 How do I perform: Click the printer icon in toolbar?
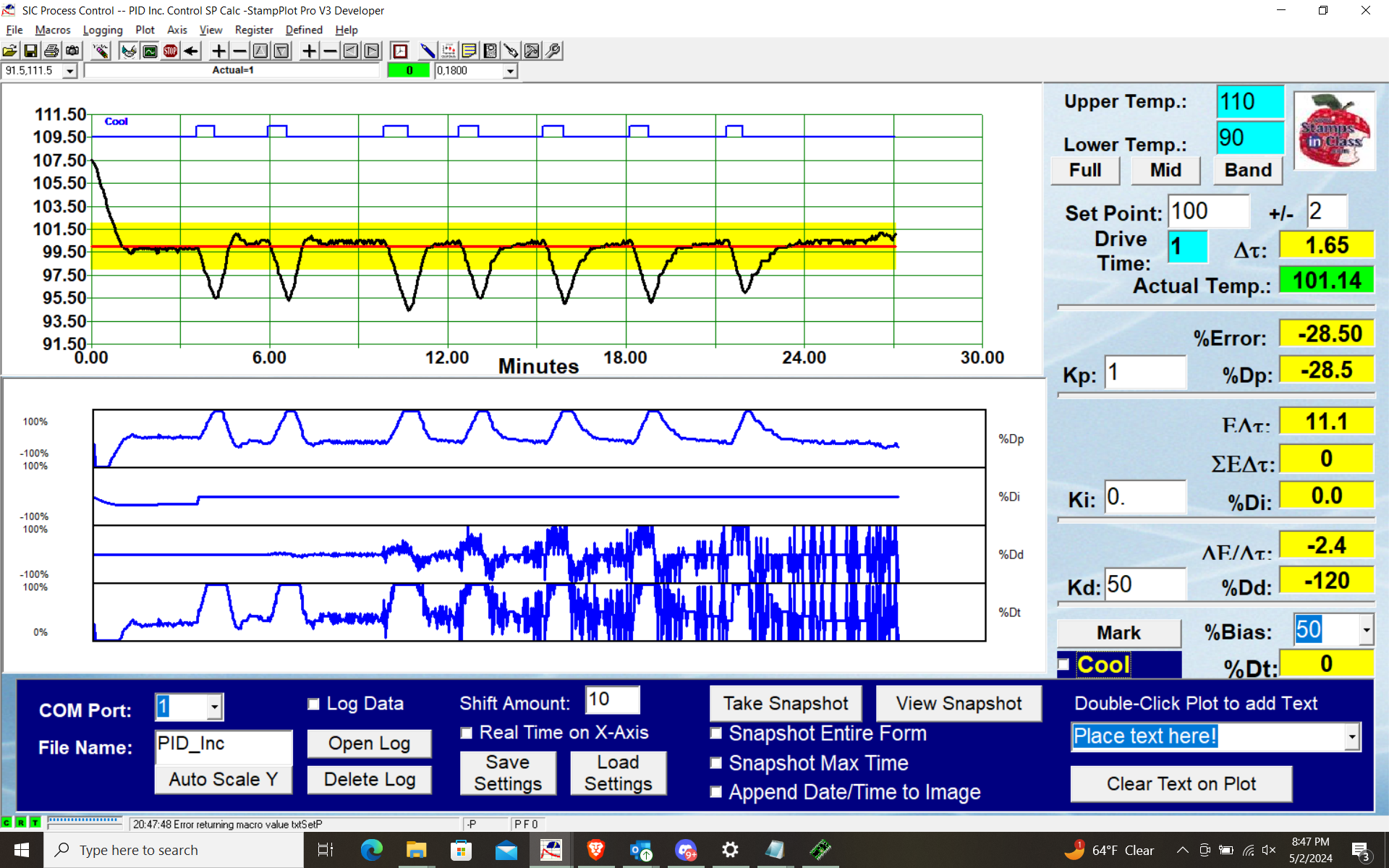(x=51, y=51)
